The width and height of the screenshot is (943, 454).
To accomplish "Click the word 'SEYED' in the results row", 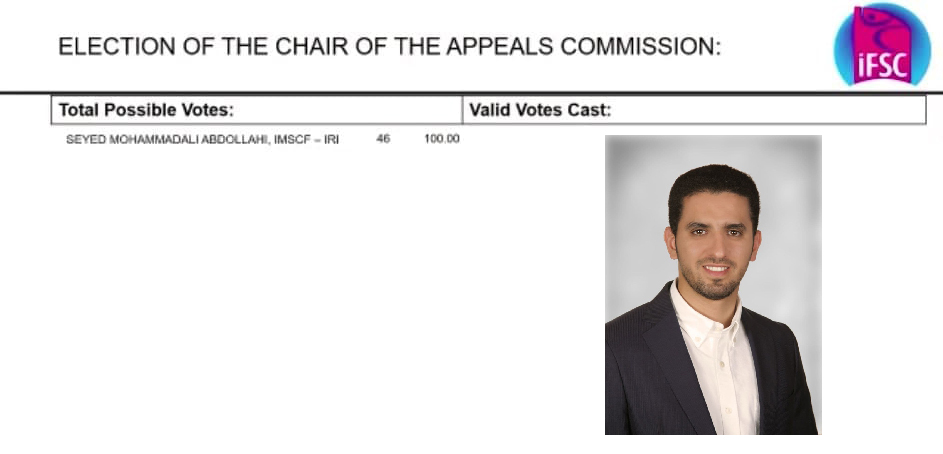I will (82, 139).
